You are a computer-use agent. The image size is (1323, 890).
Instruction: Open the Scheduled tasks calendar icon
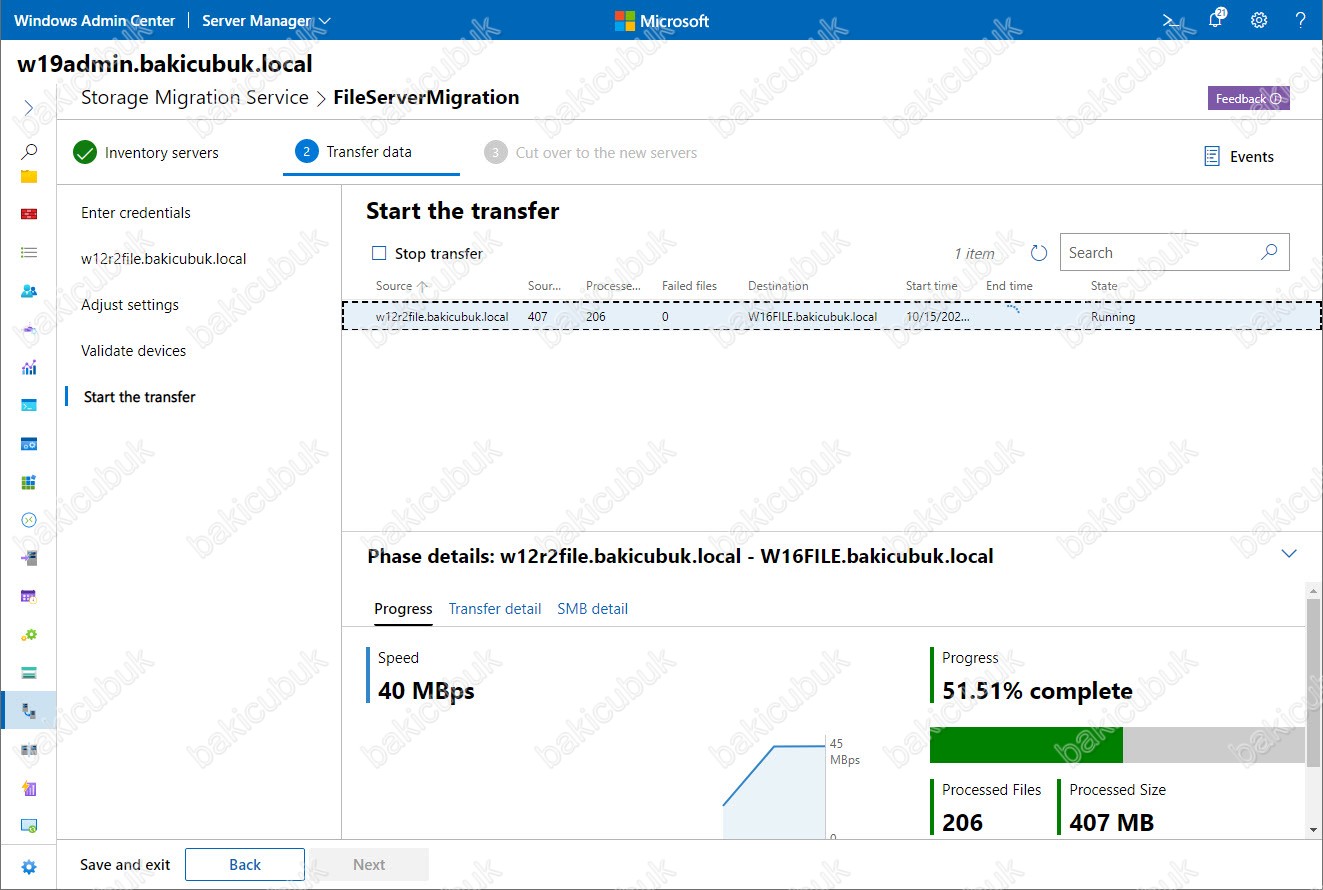[29, 596]
